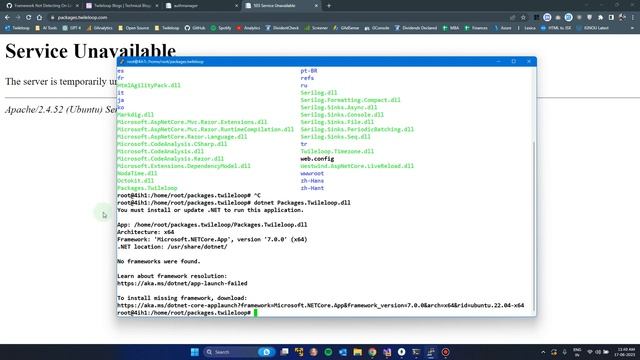Viewport: 640px width, 360px height.
Task: Open the Windows Start menu
Action: point(195,352)
